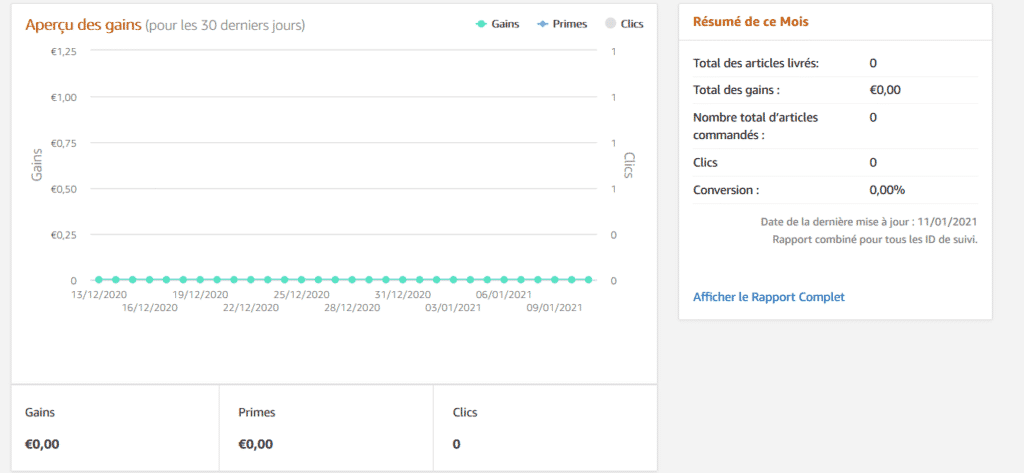Click the 19/12/2020 date axis label
1024x473 pixels.
tap(200, 295)
